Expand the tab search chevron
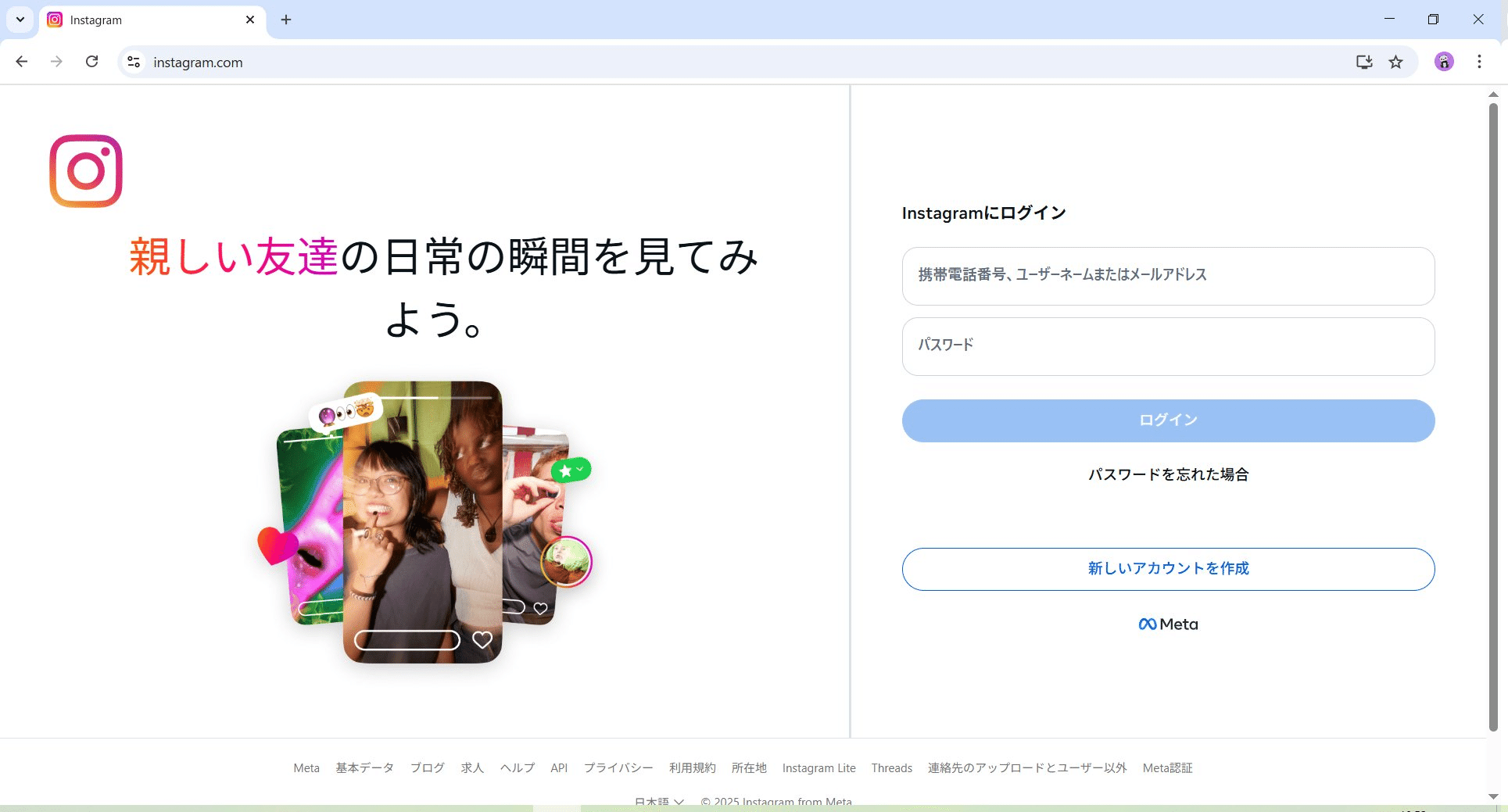The width and height of the screenshot is (1508, 812). pos(20,20)
